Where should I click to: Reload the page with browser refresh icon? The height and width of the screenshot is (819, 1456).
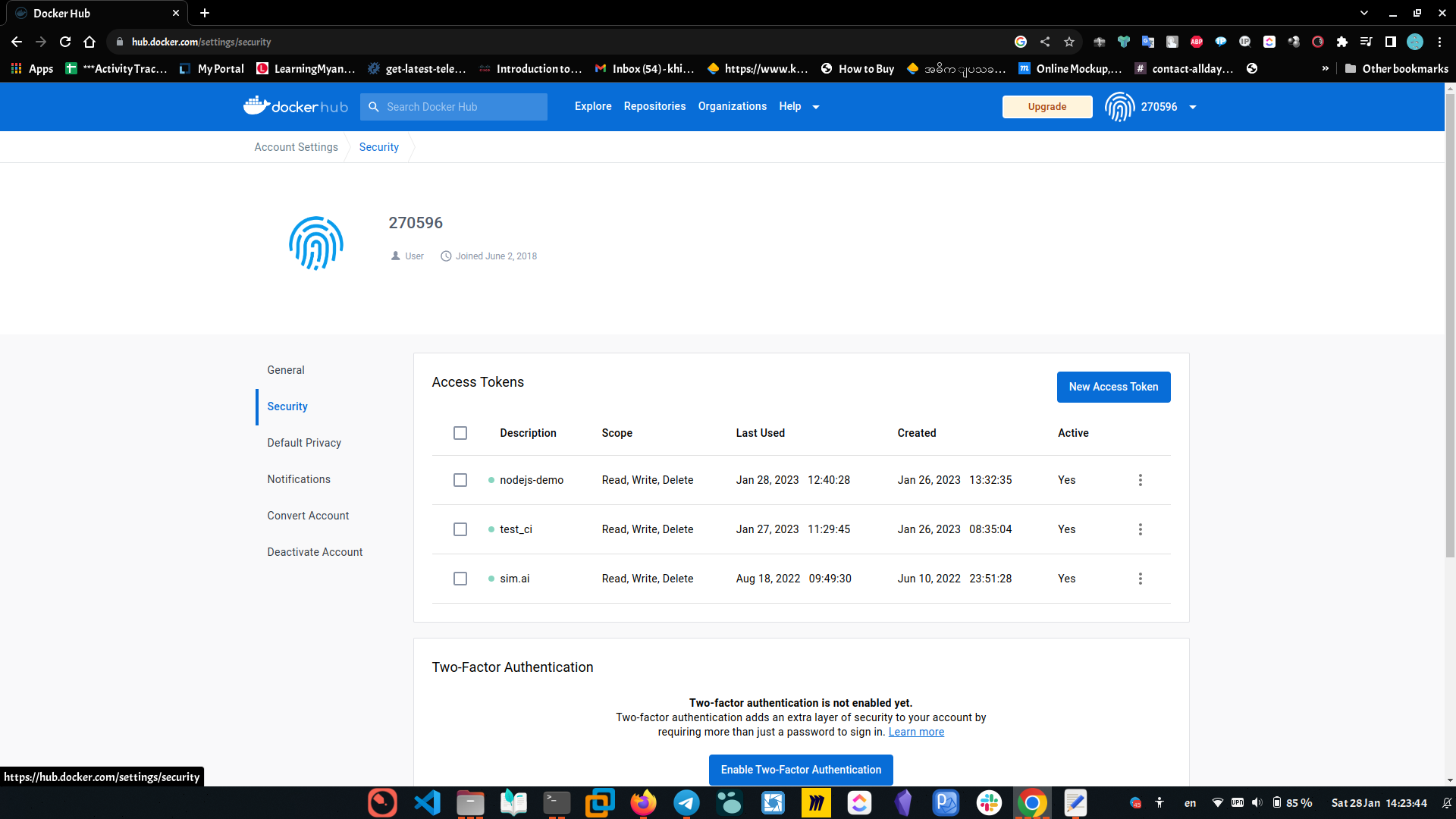click(65, 42)
